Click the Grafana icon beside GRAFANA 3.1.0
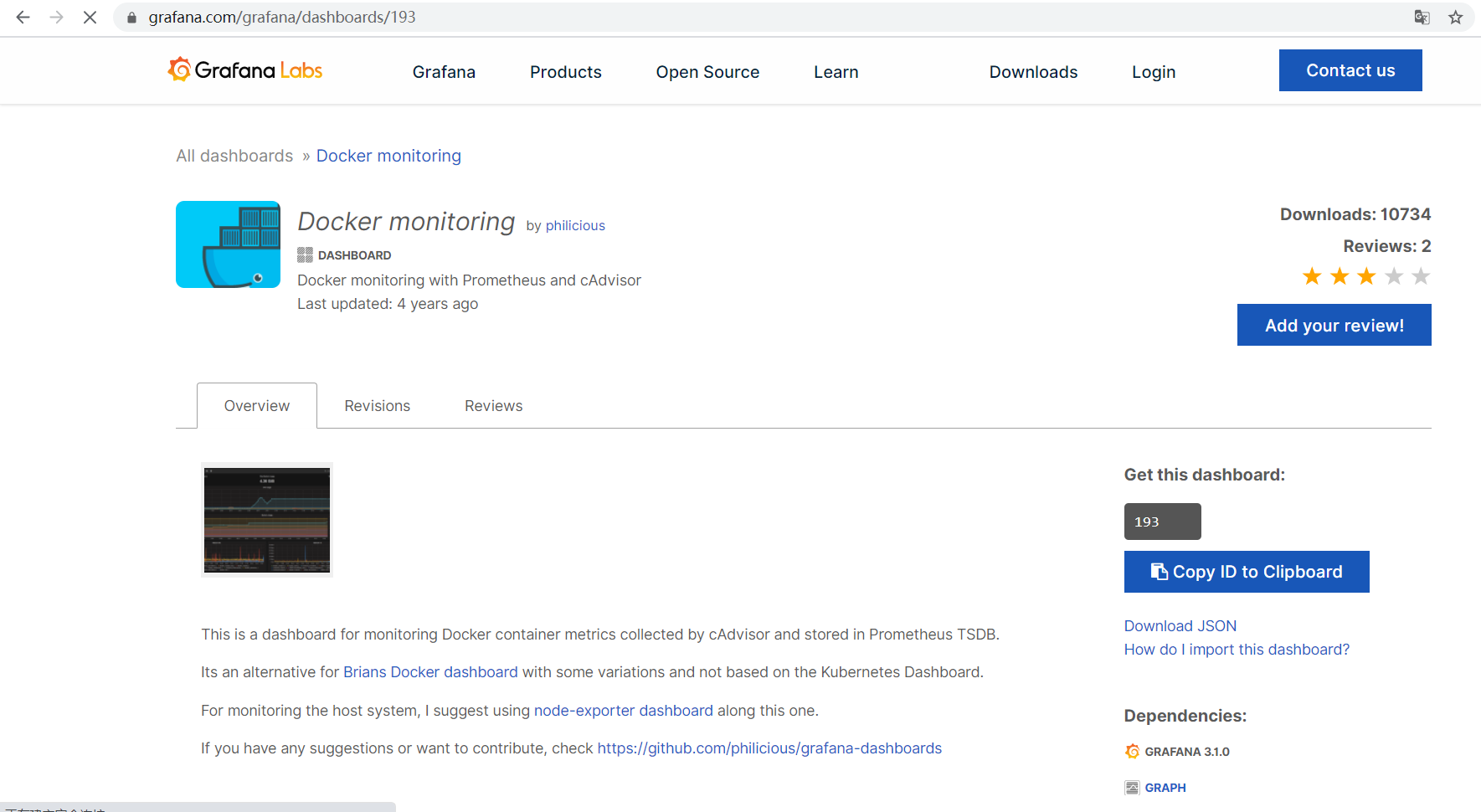The height and width of the screenshot is (812, 1481). (x=1132, y=751)
